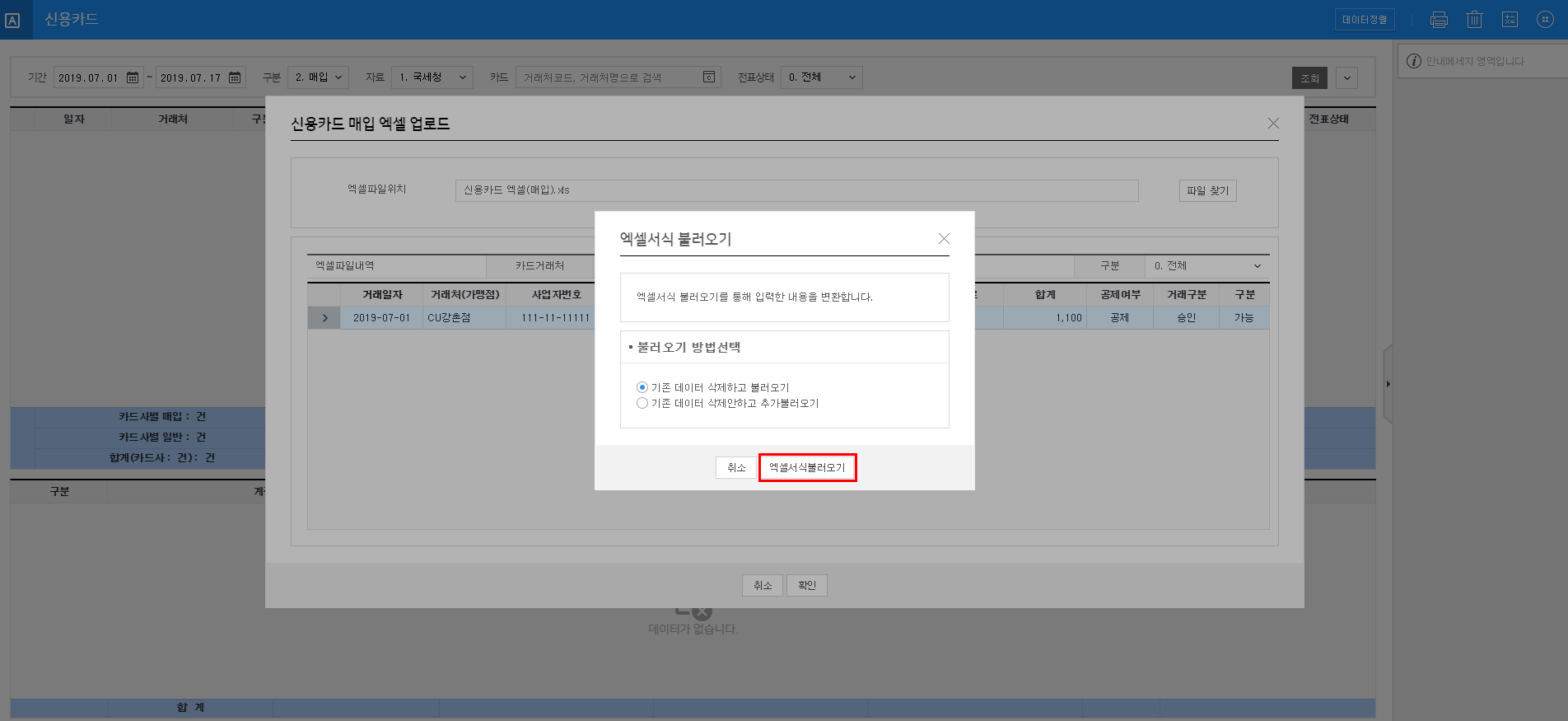Open the 구분 '2. 매입' dropdown

(x=318, y=77)
